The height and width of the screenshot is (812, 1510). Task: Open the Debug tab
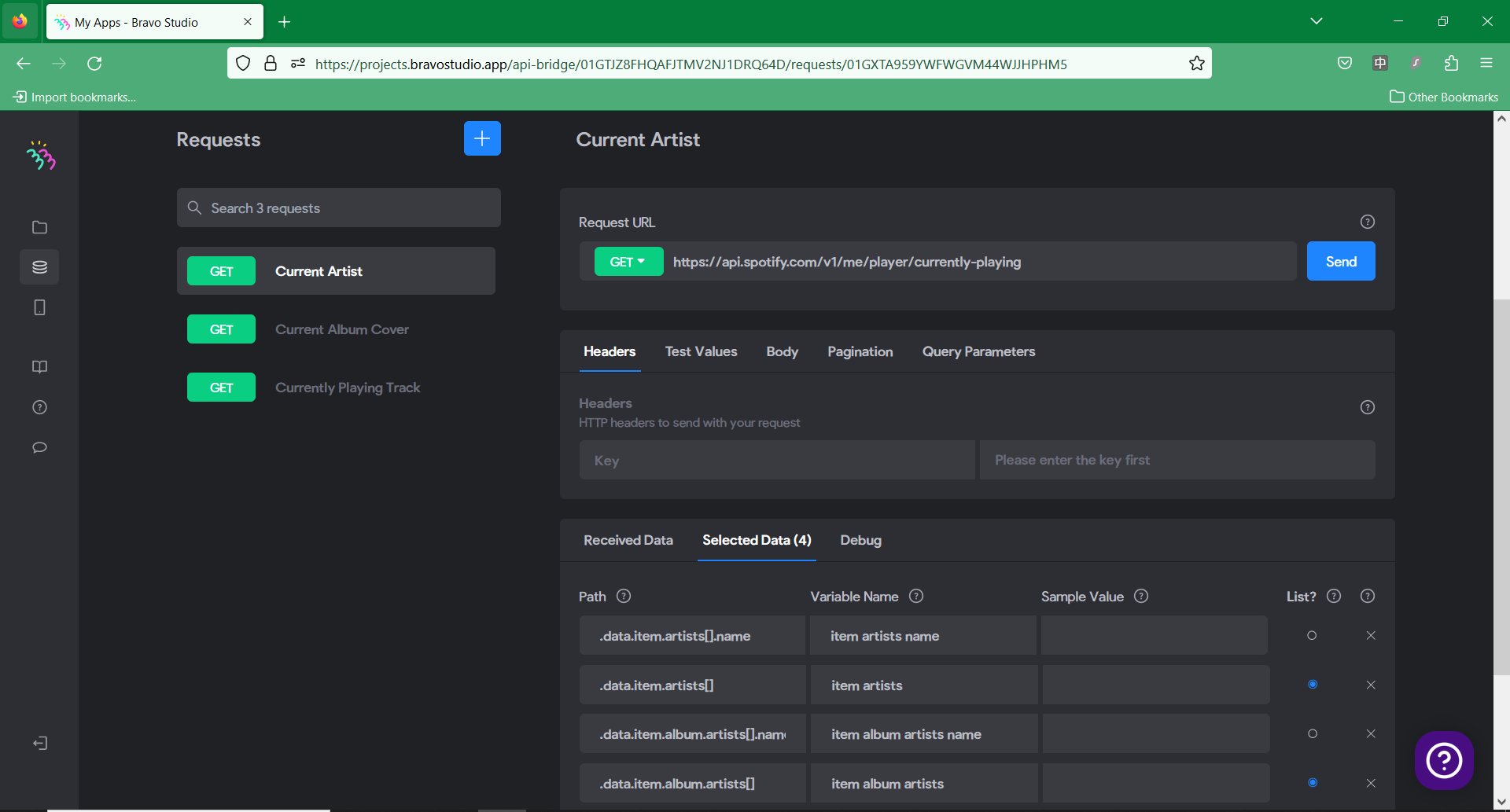pyautogui.click(x=860, y=540)
